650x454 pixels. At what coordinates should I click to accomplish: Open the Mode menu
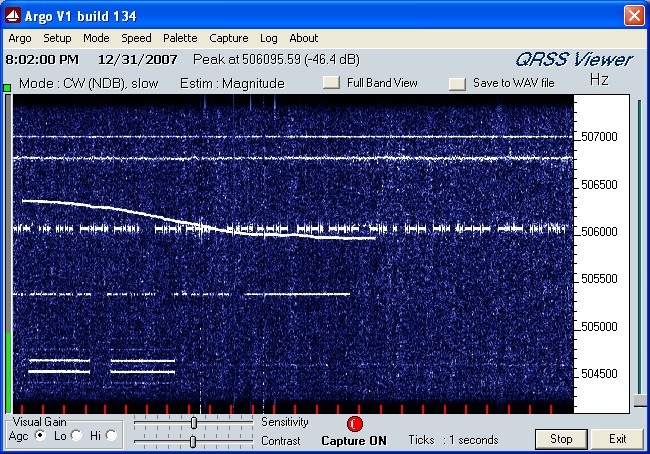96,38
